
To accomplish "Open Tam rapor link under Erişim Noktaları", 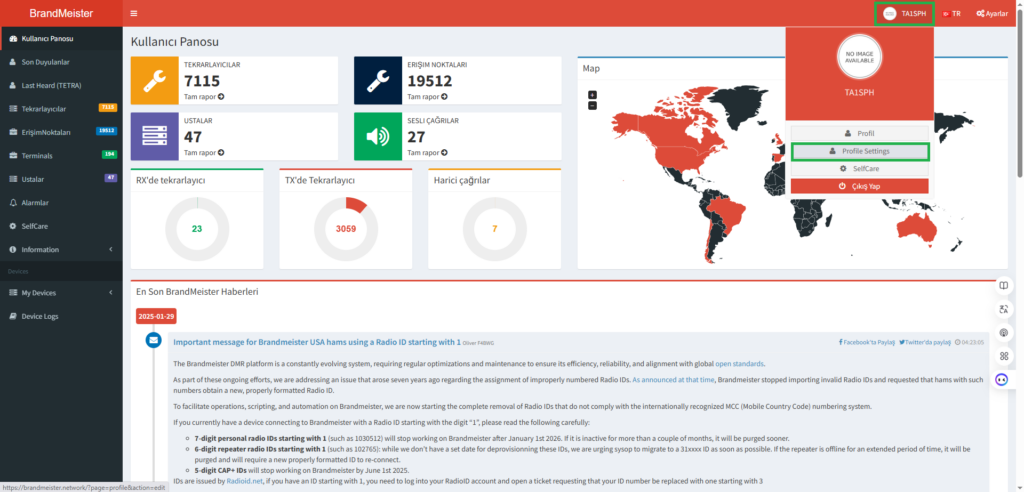I will (x=428, y=97).
